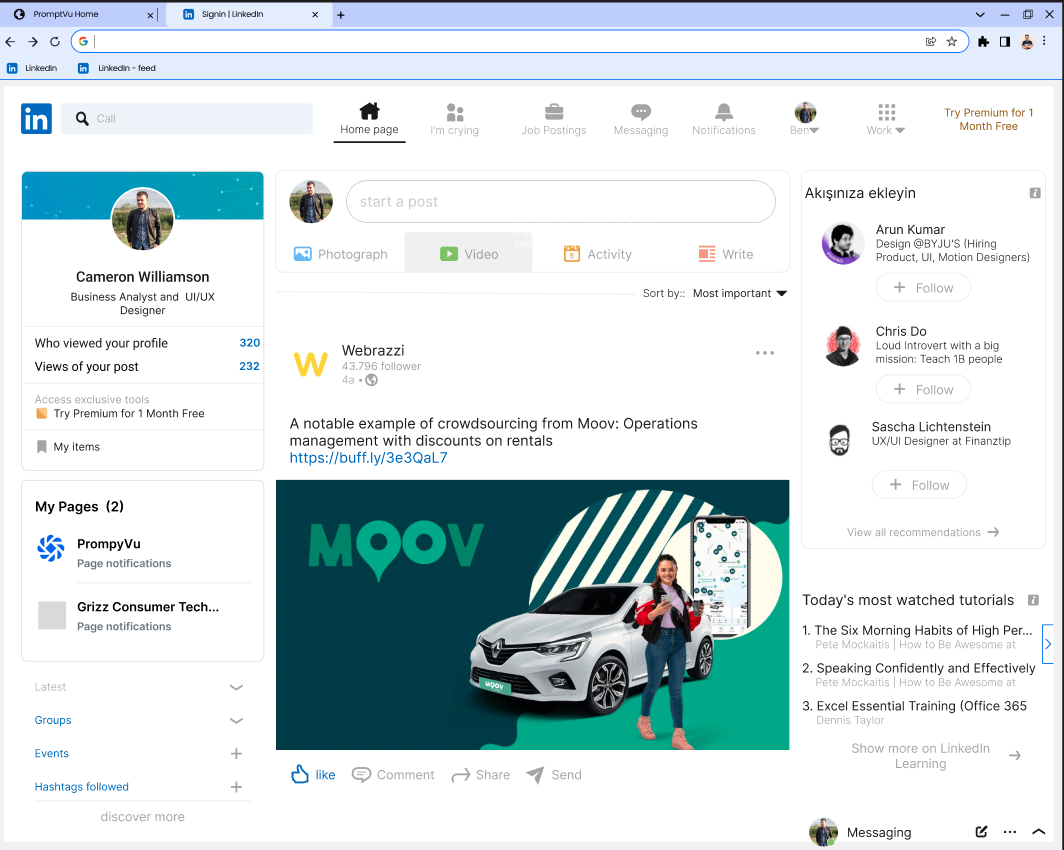Click Show more on LinkedIn Learning
The width and height of the screenshot is (1064, 850).
(x=936, y=756)
